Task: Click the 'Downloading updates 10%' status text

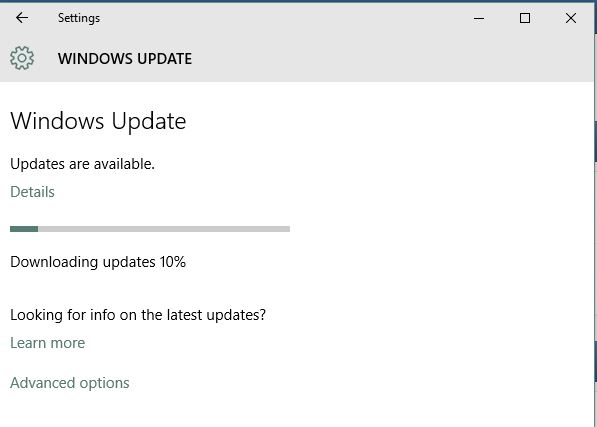Action: point(98,262)
